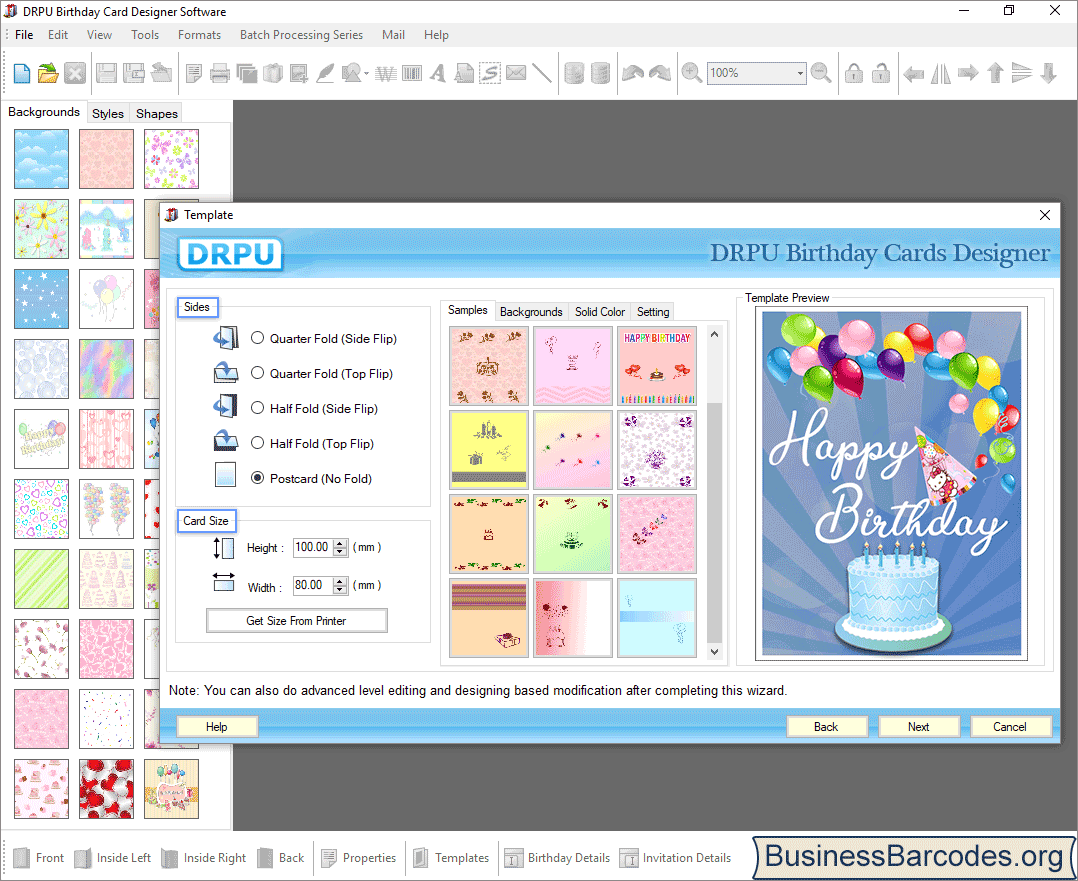The image size is (1078, 881).
Task: Select the yellow sample template thumbnail
Action: tap(489, 450)
